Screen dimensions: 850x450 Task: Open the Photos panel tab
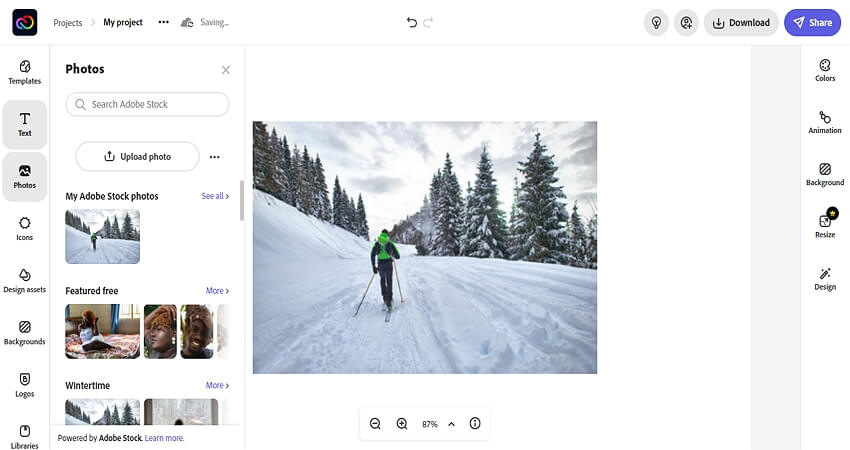(x=24, y=177)
